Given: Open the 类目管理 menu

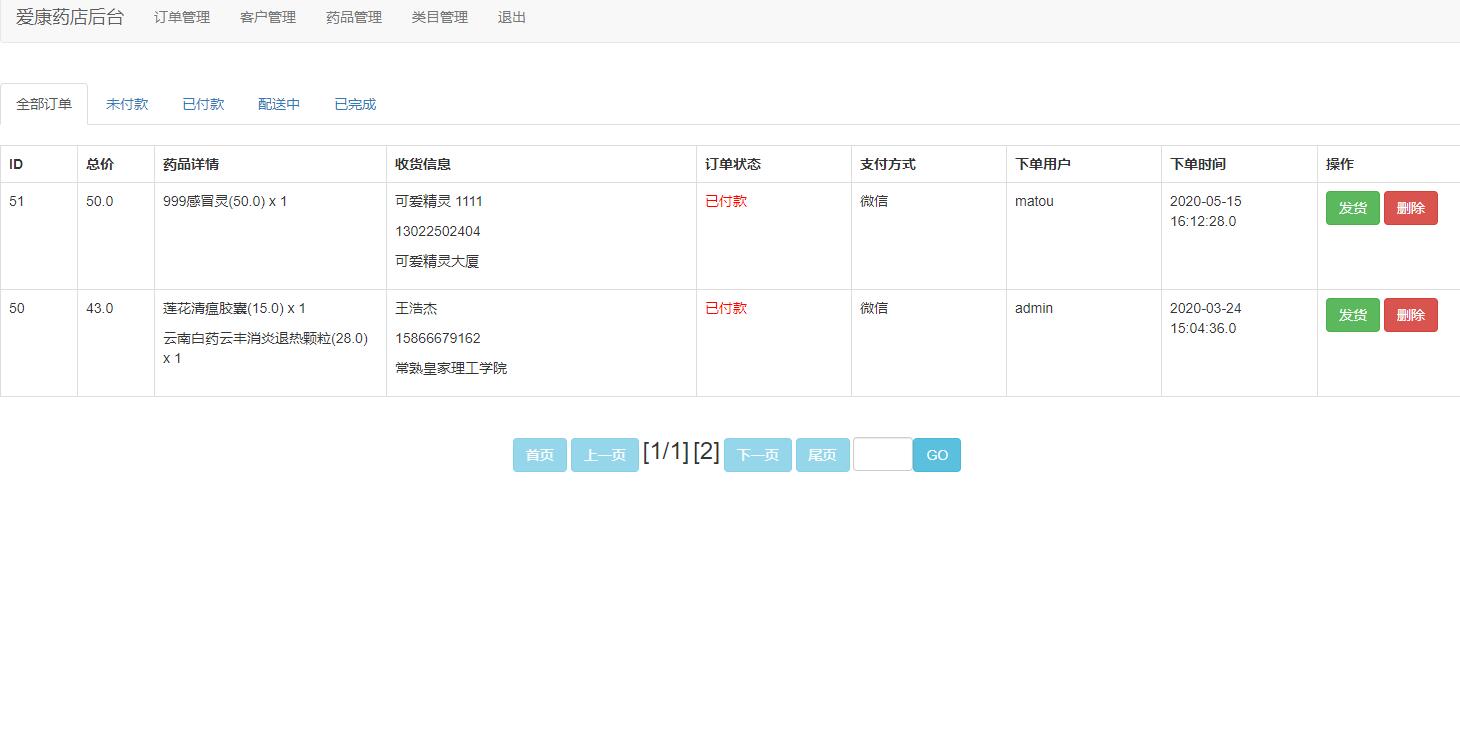Looking at the screenshot, I should click(439, 17).
